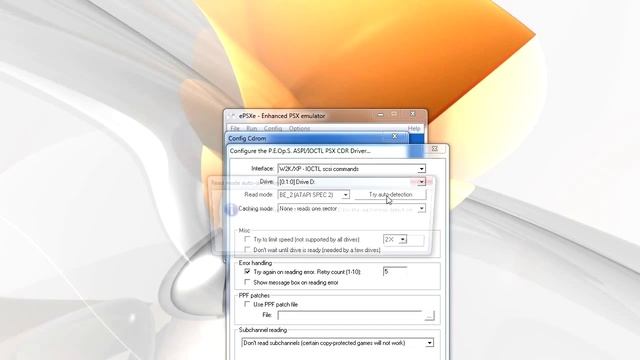
Task: Close the ePSXe emulator window
Action: click(413, 114)
